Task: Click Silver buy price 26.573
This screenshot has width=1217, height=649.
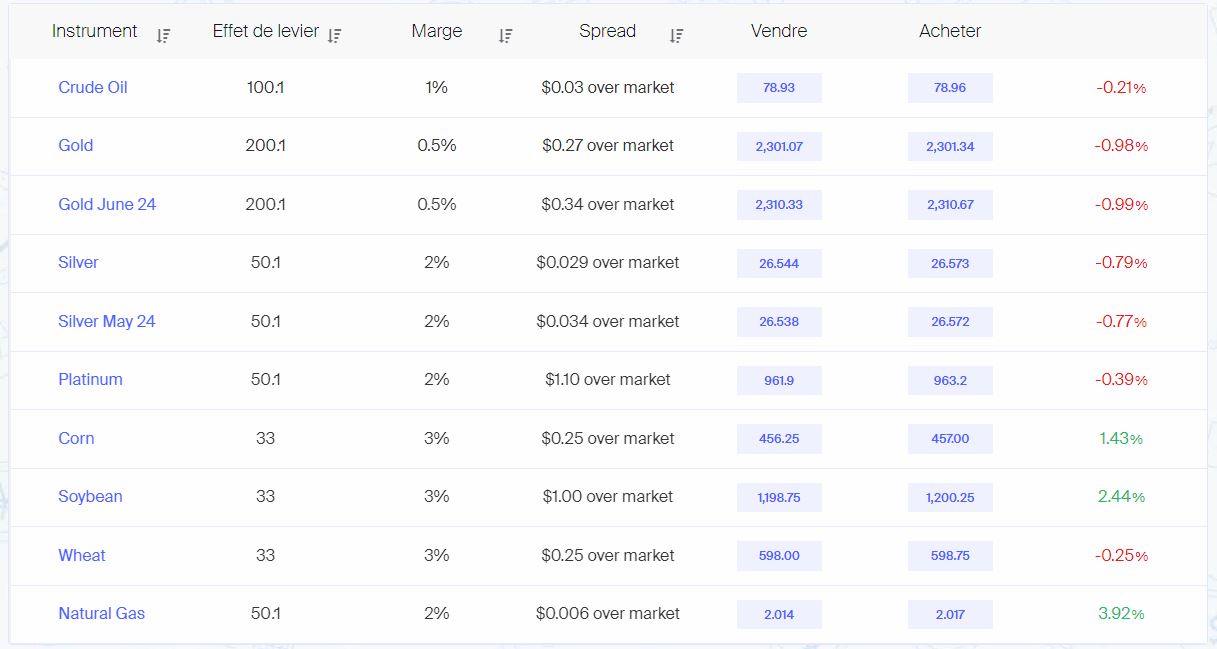Action: coord(950,263)
